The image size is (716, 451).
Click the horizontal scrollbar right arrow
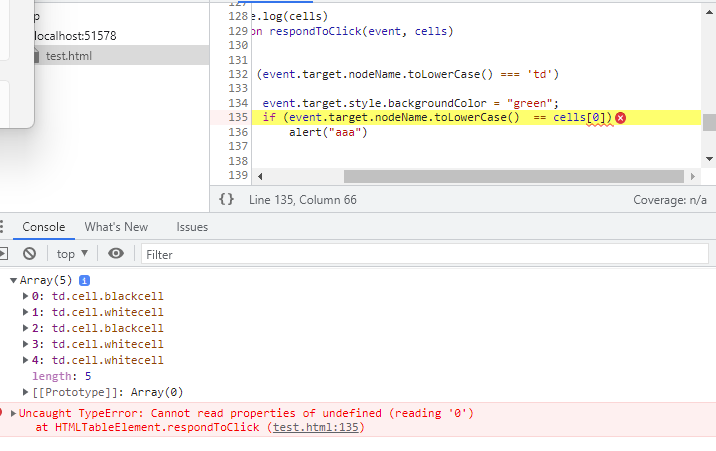tap(693, 176)
